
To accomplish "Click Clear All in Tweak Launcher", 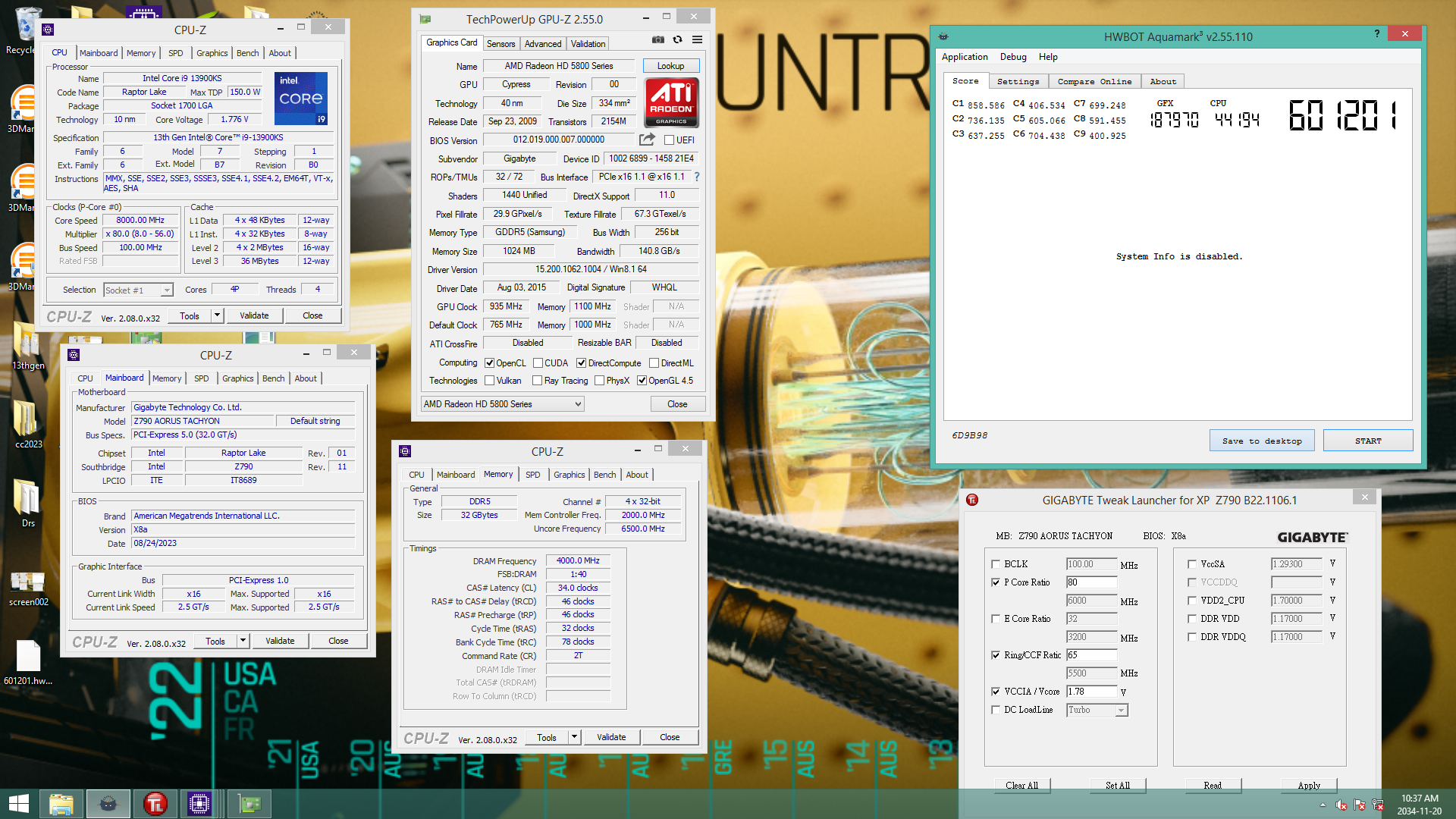I will coord(1022,786).
